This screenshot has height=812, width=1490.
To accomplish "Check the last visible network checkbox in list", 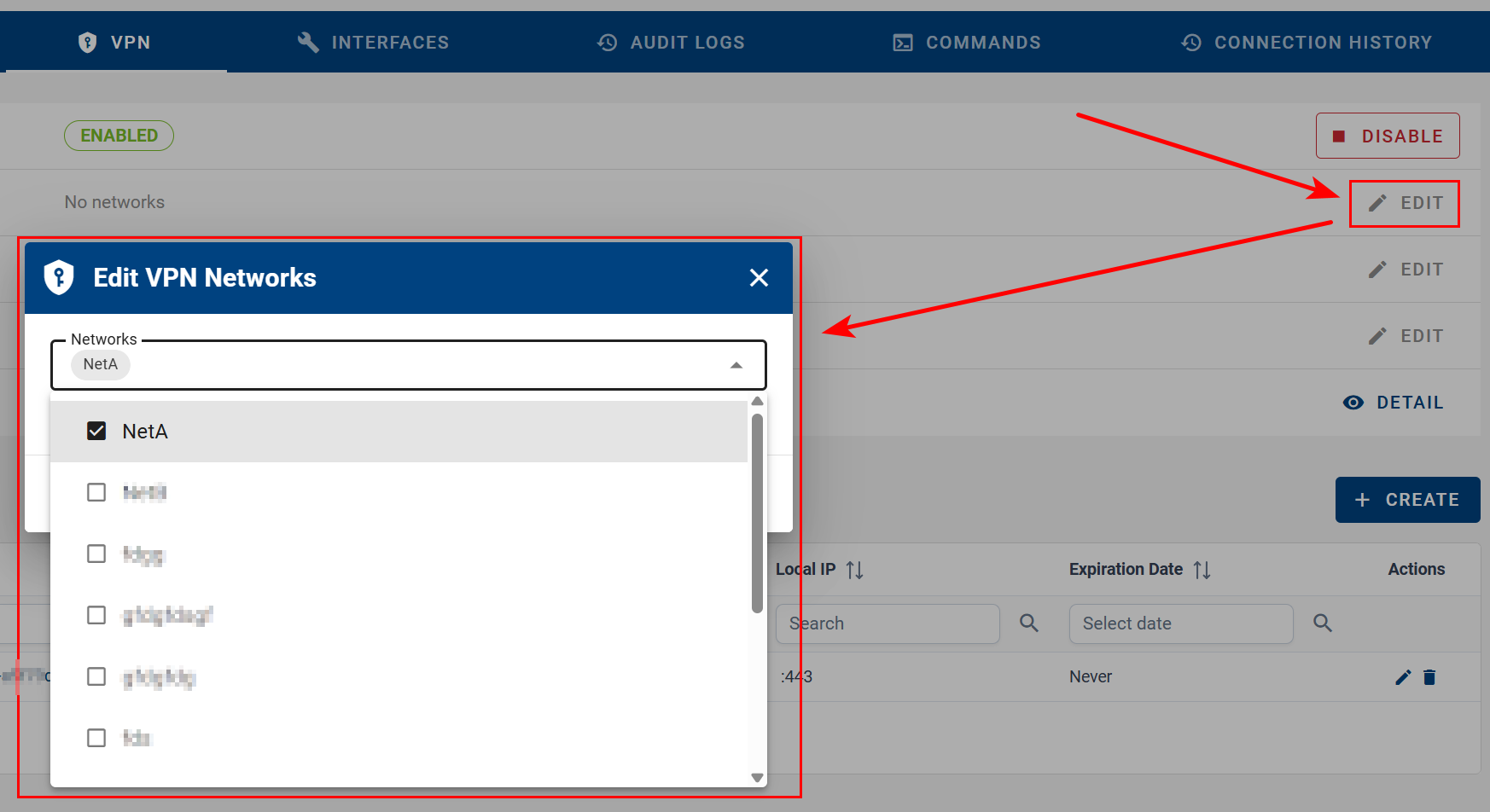I will click(96, 738).
